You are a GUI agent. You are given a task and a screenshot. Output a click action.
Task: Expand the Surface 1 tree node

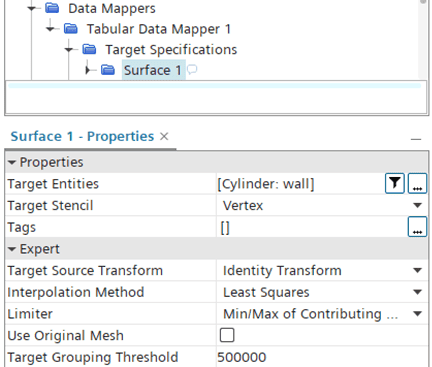[88, 70]
